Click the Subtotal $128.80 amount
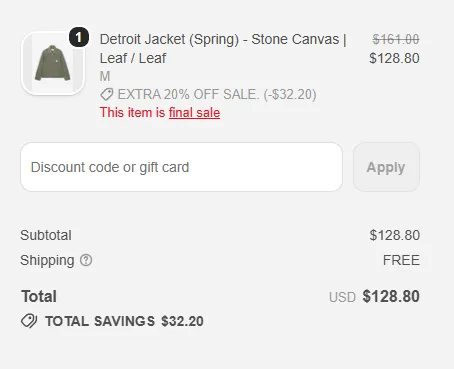Viewport: 454px width, 369px height. pos(395,235)
